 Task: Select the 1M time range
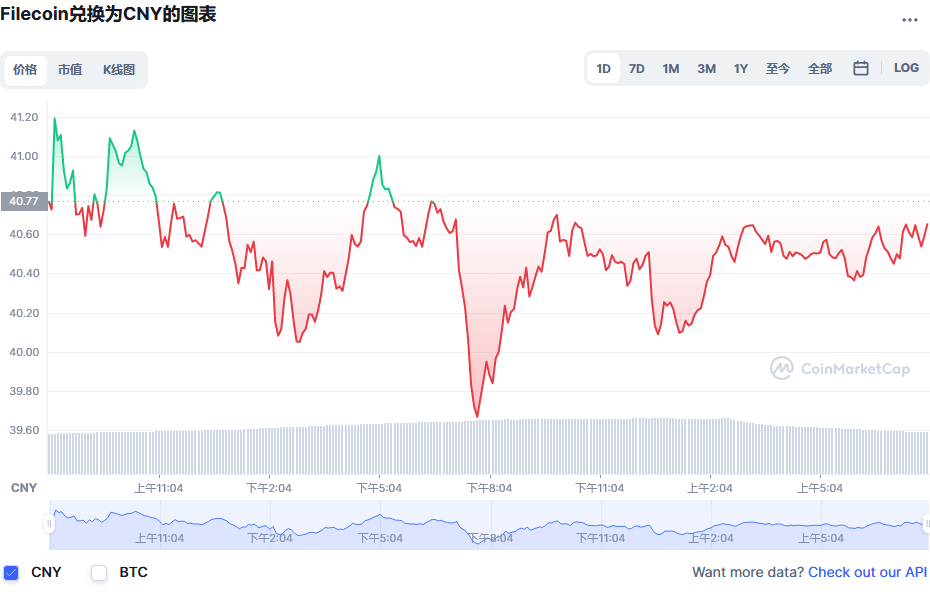click(671, 69)
